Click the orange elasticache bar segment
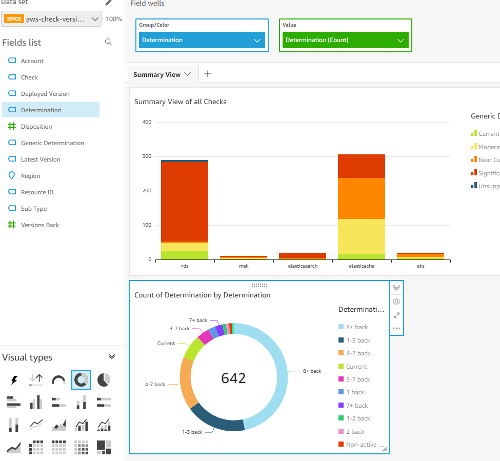This screenshot has height=461, width=500. 361,198
